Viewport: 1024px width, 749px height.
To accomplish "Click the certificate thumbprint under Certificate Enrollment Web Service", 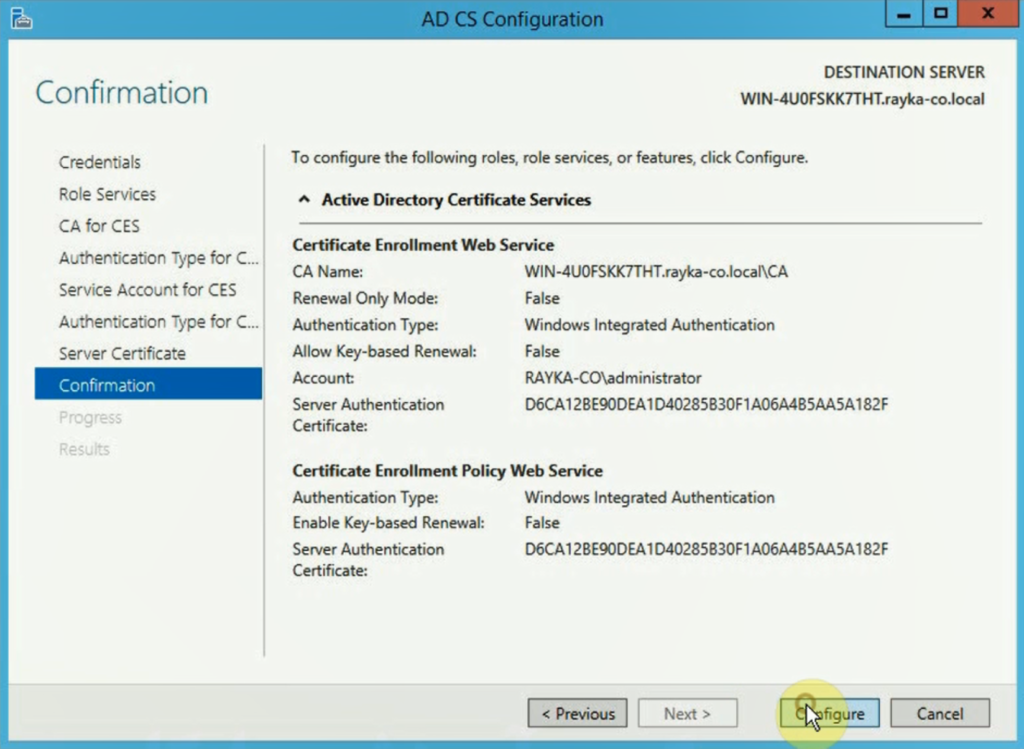I will 706,405.
